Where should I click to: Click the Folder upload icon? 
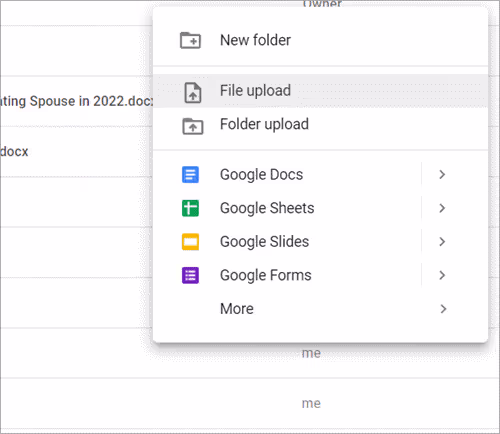pos(193,126)
